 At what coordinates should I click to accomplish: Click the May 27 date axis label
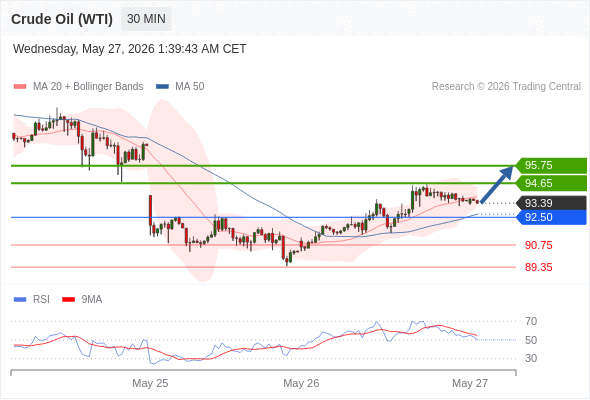[x=470, y=383]
